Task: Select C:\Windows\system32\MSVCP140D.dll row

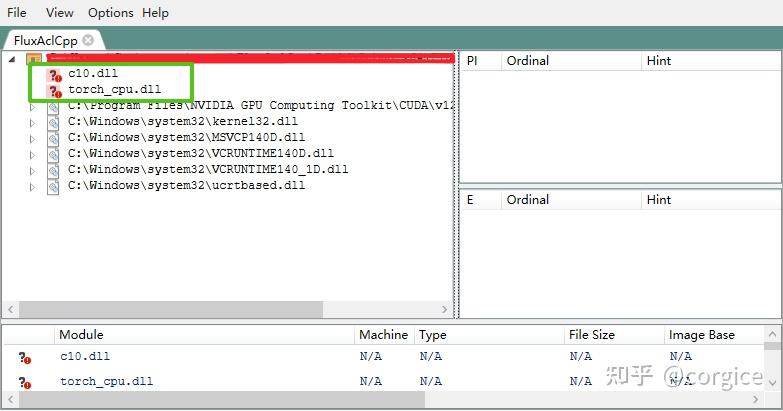Action: [x=186, y=137]
